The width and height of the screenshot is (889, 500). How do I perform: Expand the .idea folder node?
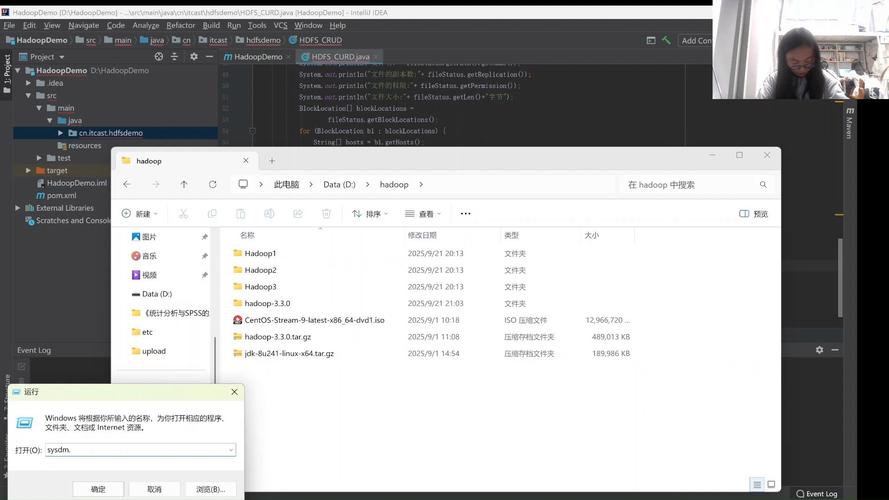click(28, 83)
